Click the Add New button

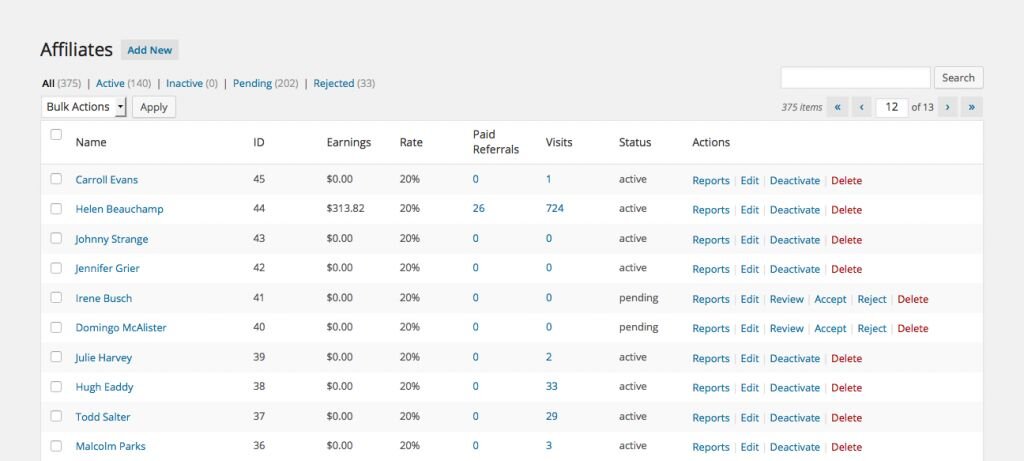coord(150,50)
